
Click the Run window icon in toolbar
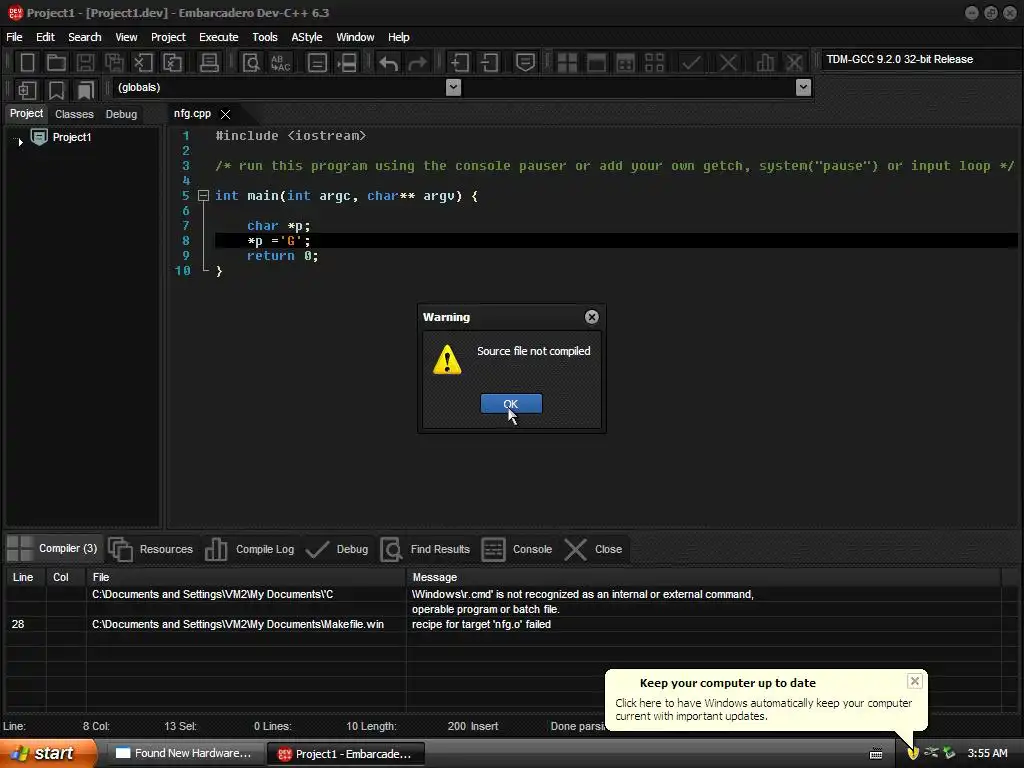click(596, 63)
